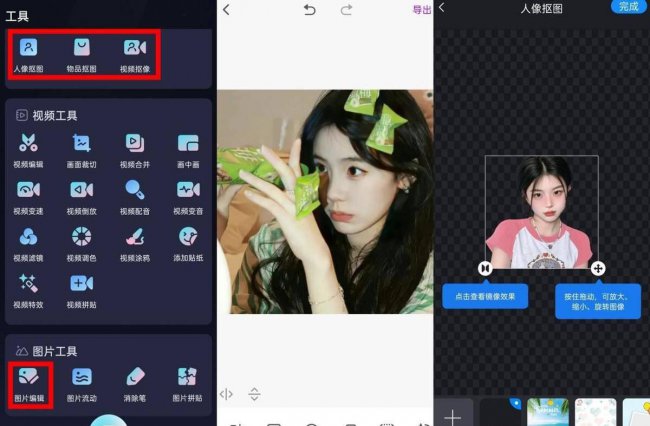Open the 视频变音 voice change tool

point(188,197)
